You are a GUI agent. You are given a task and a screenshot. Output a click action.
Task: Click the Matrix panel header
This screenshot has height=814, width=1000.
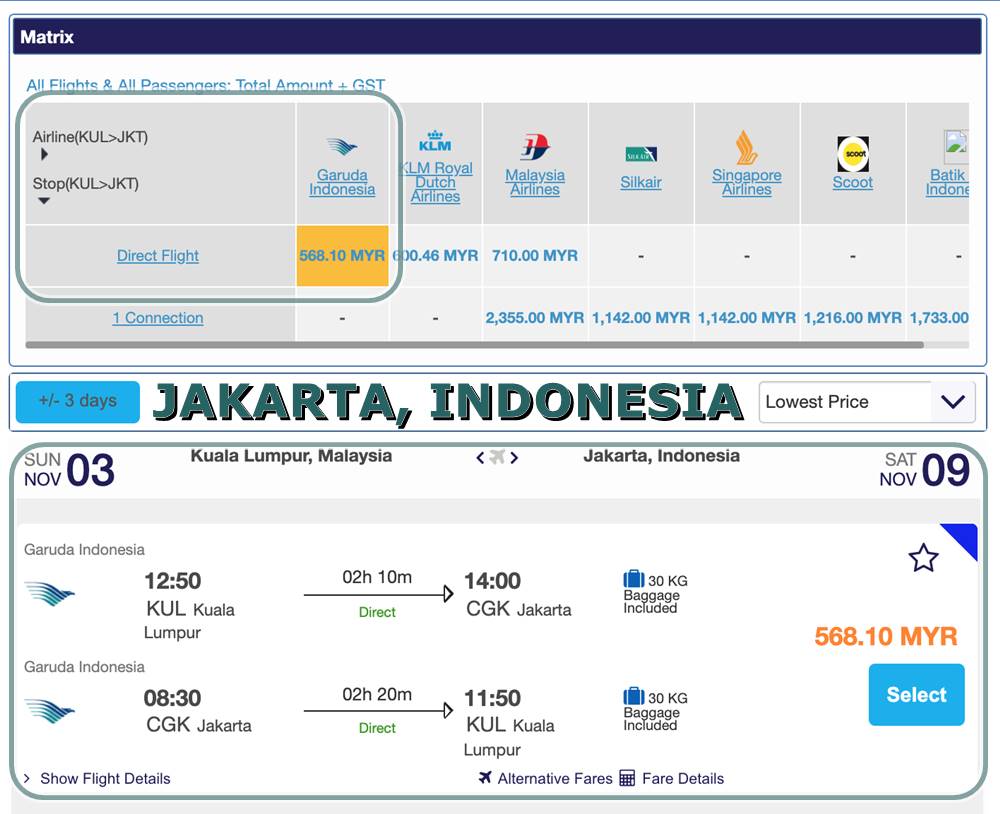click(497, 36)
